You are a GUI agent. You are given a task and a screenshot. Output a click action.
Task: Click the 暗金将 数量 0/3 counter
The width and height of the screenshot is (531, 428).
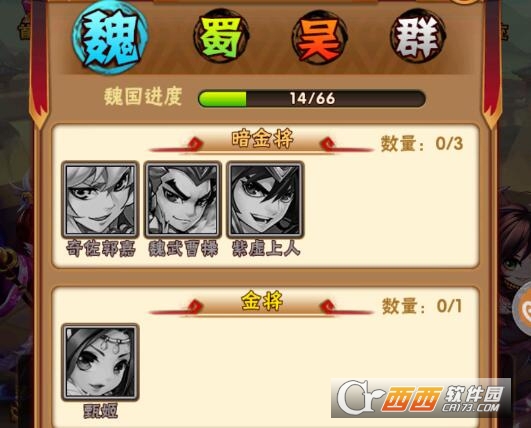pos(422,144)
